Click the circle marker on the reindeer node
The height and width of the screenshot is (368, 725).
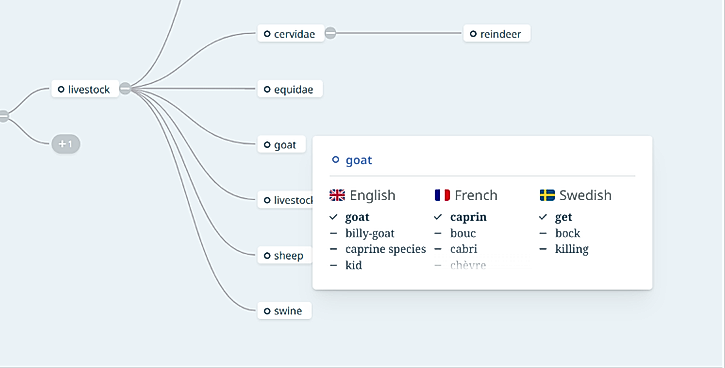pyautogui.click(x=473, y=34)
